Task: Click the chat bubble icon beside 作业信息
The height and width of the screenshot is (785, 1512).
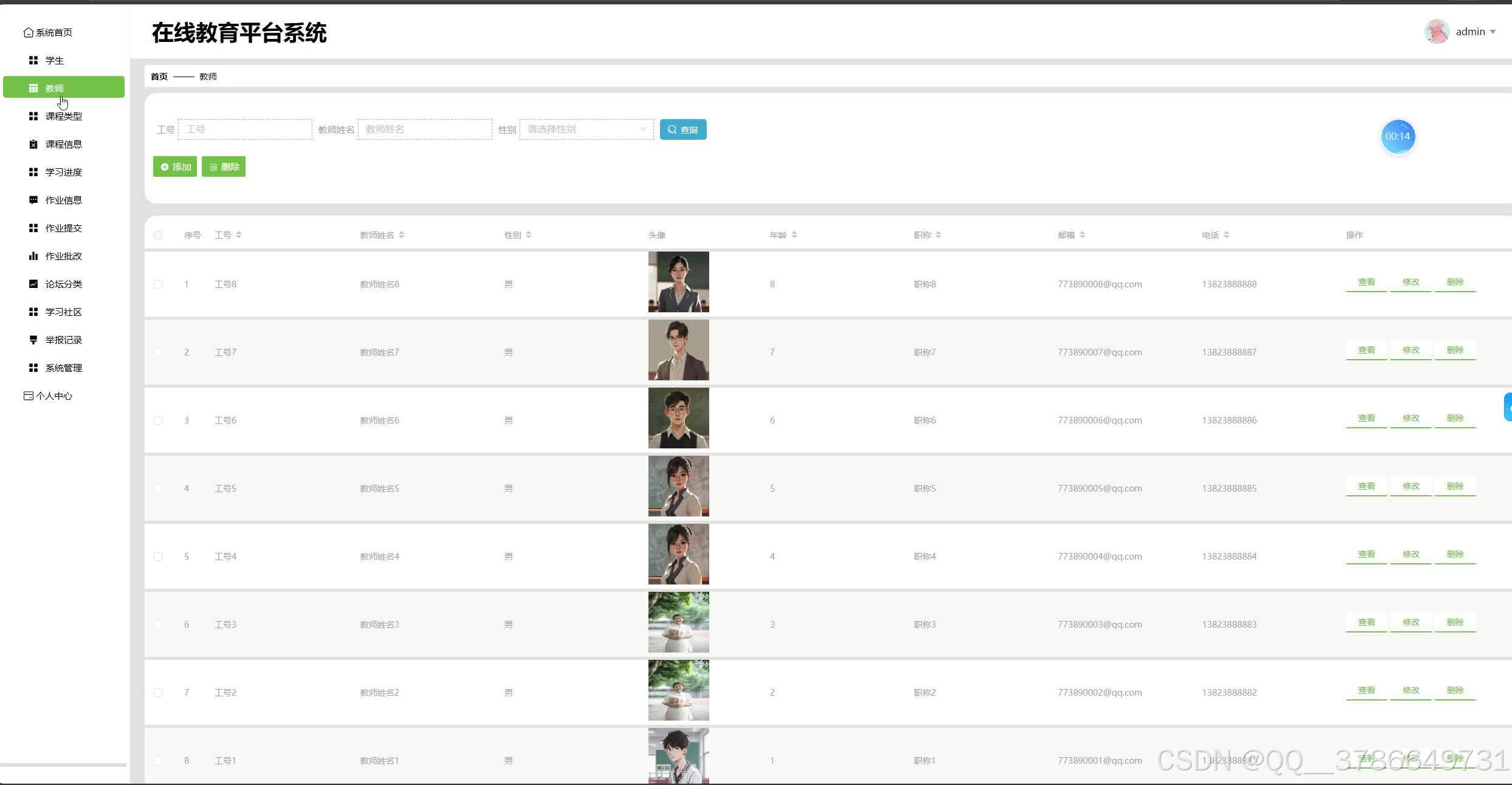Action: click(x=33, y=200)
